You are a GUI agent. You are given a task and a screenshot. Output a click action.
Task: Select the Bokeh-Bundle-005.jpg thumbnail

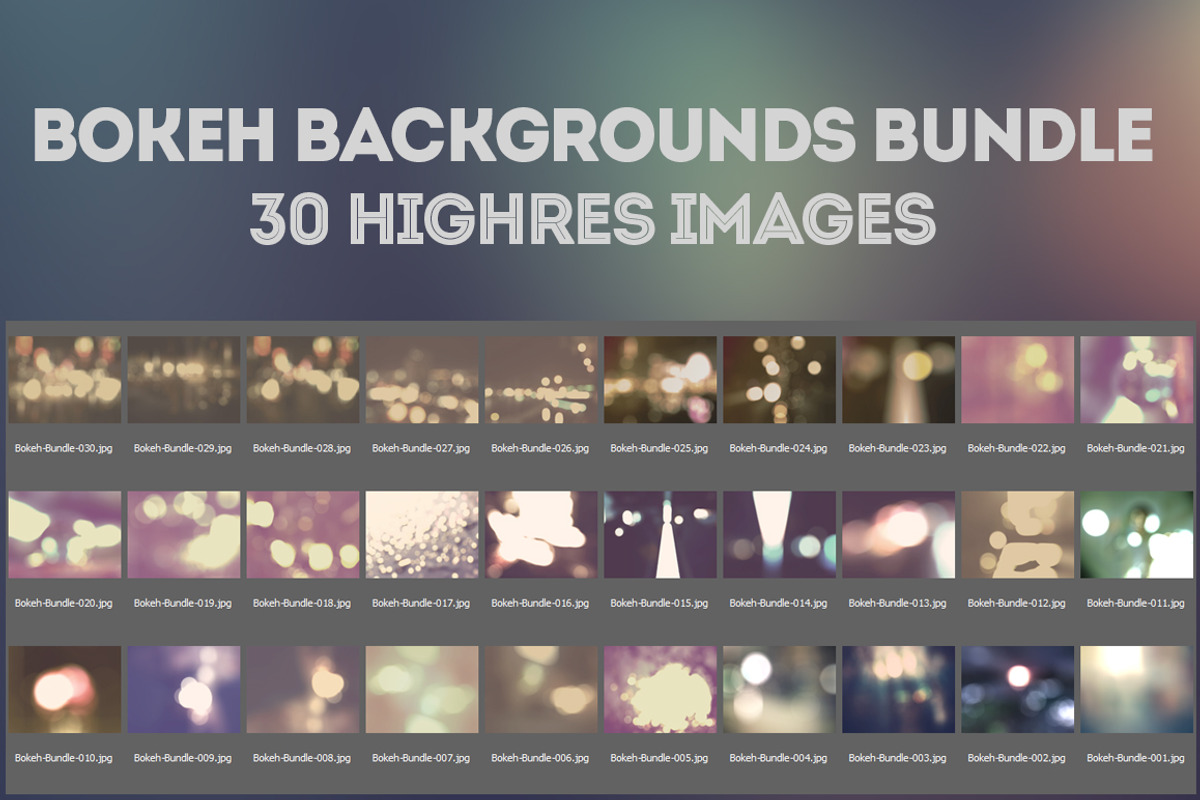point(660,690)
